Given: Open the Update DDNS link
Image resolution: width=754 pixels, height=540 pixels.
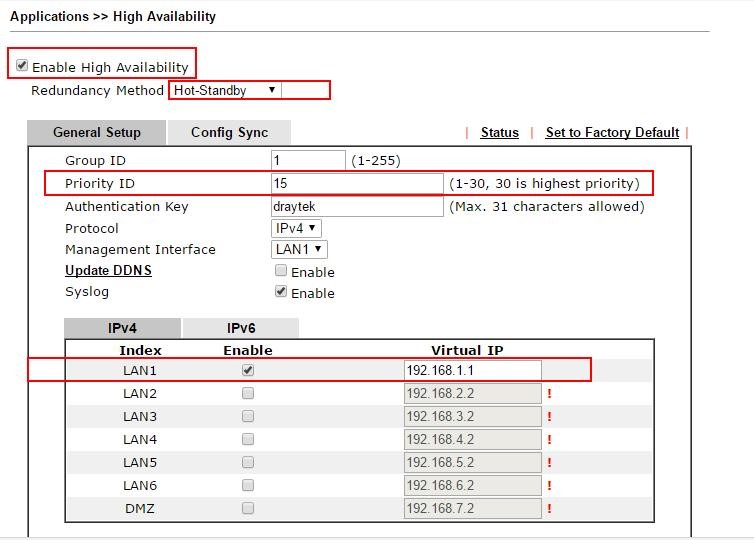Looking at the screenshot, I should [108, 270].
